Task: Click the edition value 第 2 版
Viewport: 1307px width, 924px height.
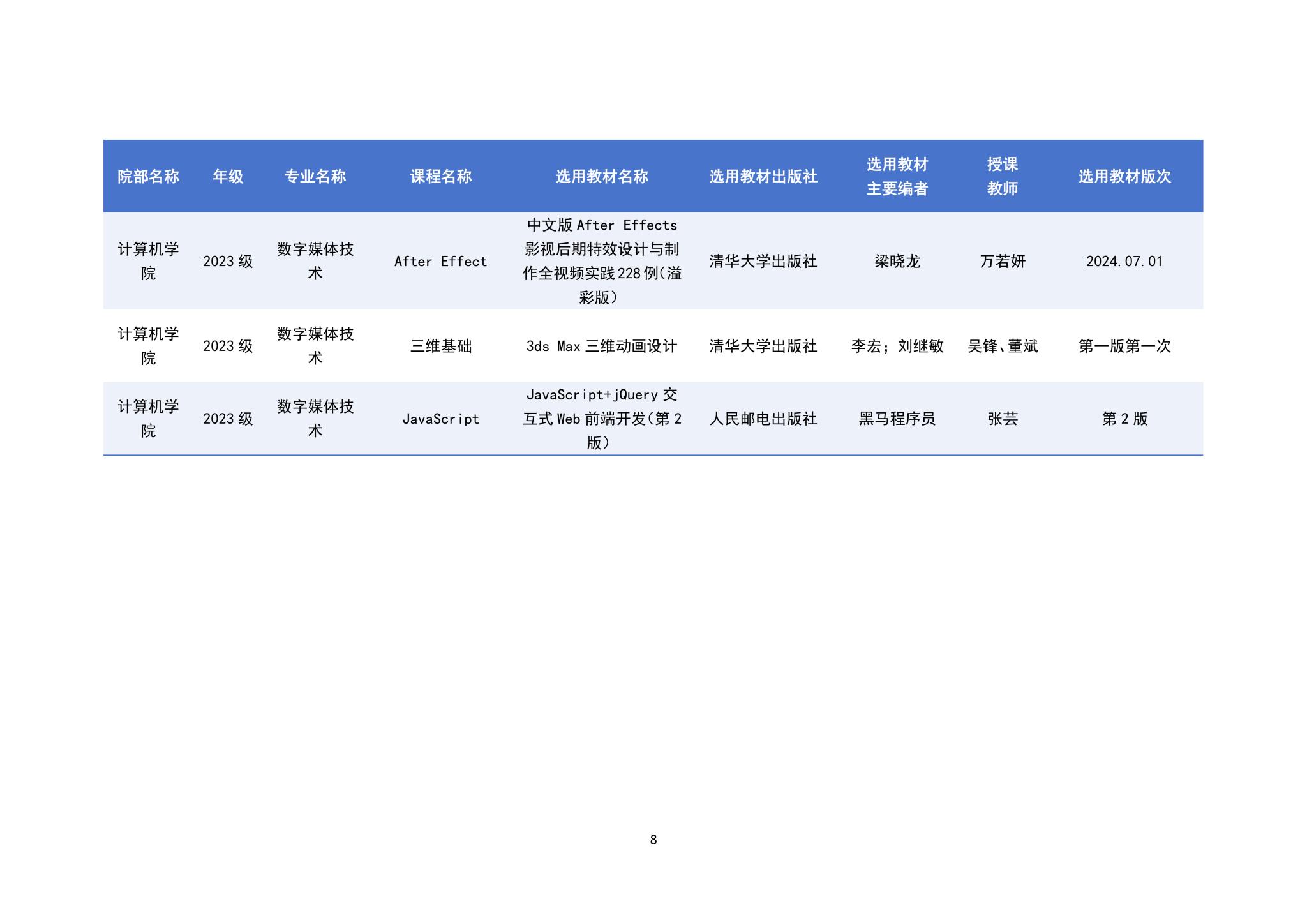Action: [1124, 419]
